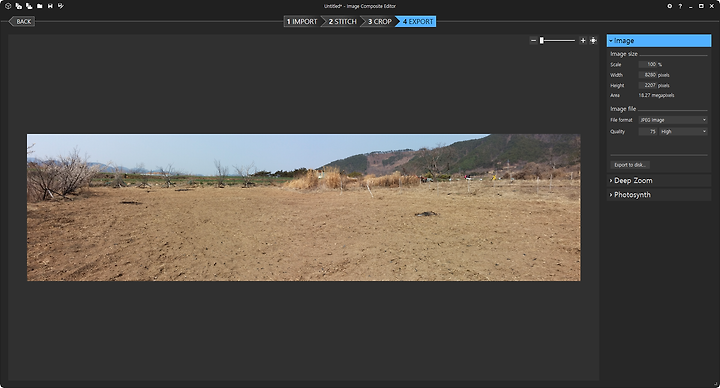The image size is (720, 388).
Task: Switch to the 3 CROP step
Action: (x=379, y=22)
